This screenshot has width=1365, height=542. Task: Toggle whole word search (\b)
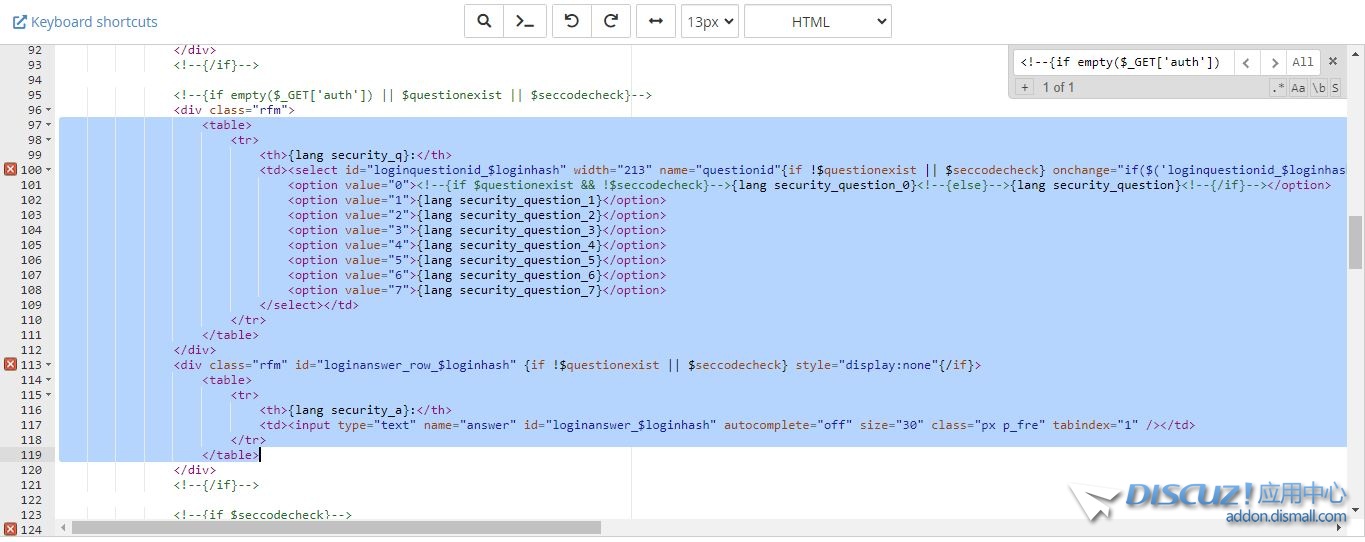[x=1319, y=88]
